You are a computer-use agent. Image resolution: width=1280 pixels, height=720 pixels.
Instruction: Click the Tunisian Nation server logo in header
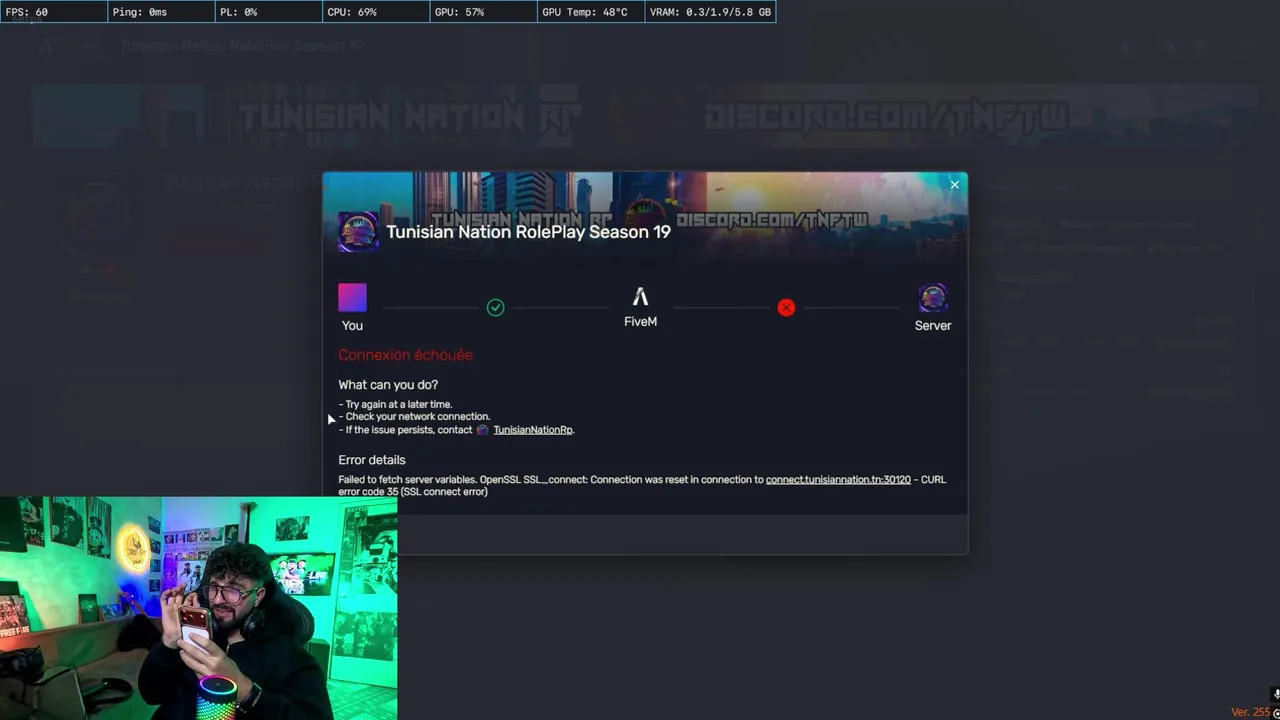[x=358, y=232]
